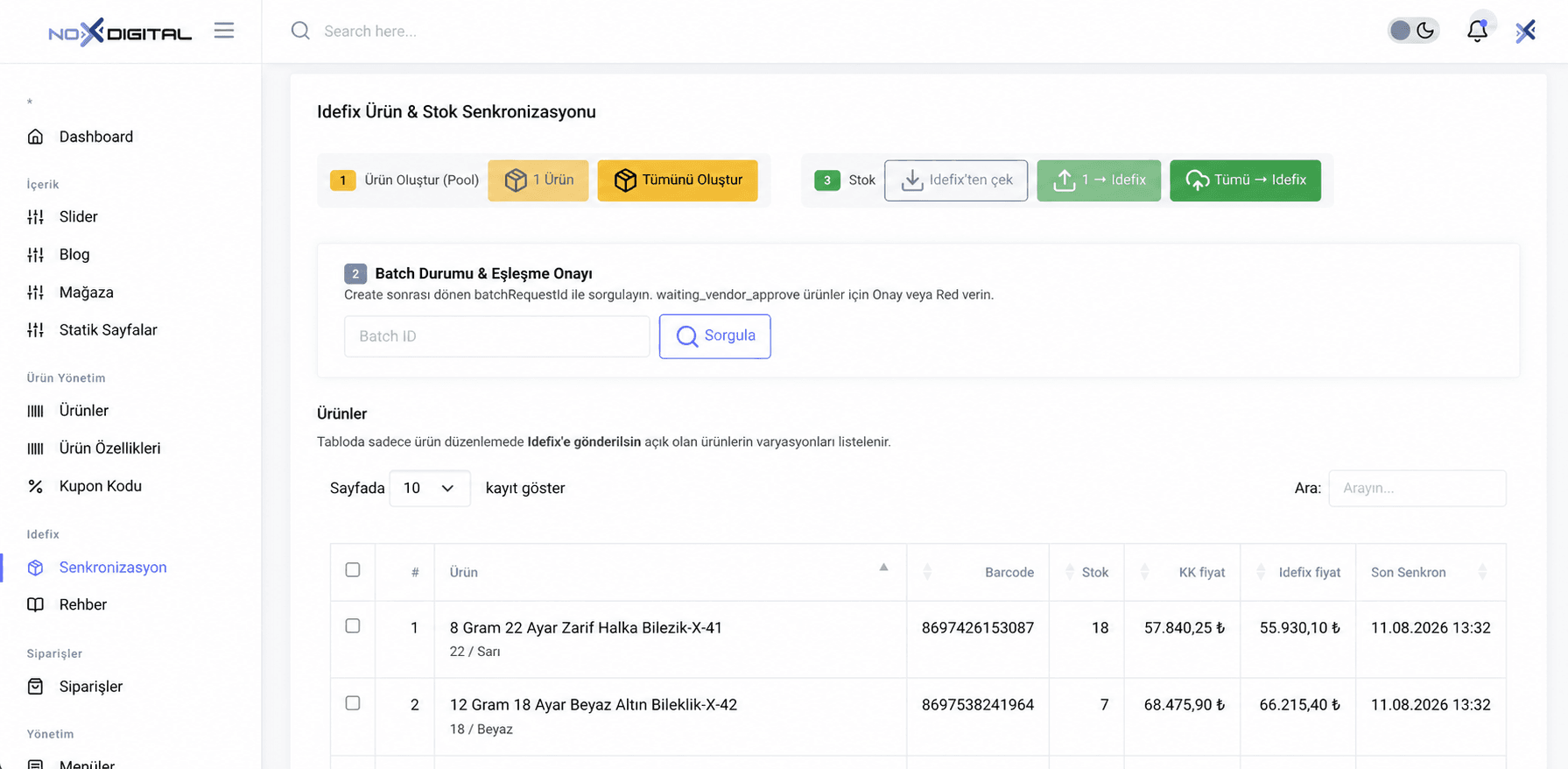
Task: Click the Ürünler barcode icon
Action: coord(35,410)
